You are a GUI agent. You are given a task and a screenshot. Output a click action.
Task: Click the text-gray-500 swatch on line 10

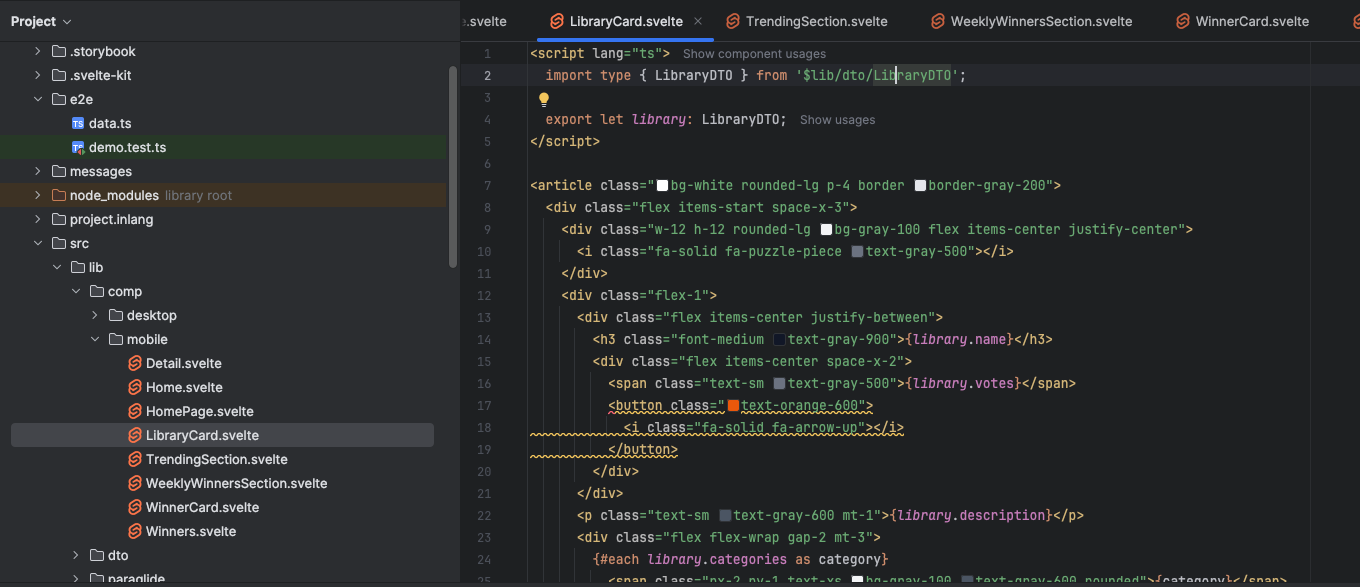click(x=857, y=252)
